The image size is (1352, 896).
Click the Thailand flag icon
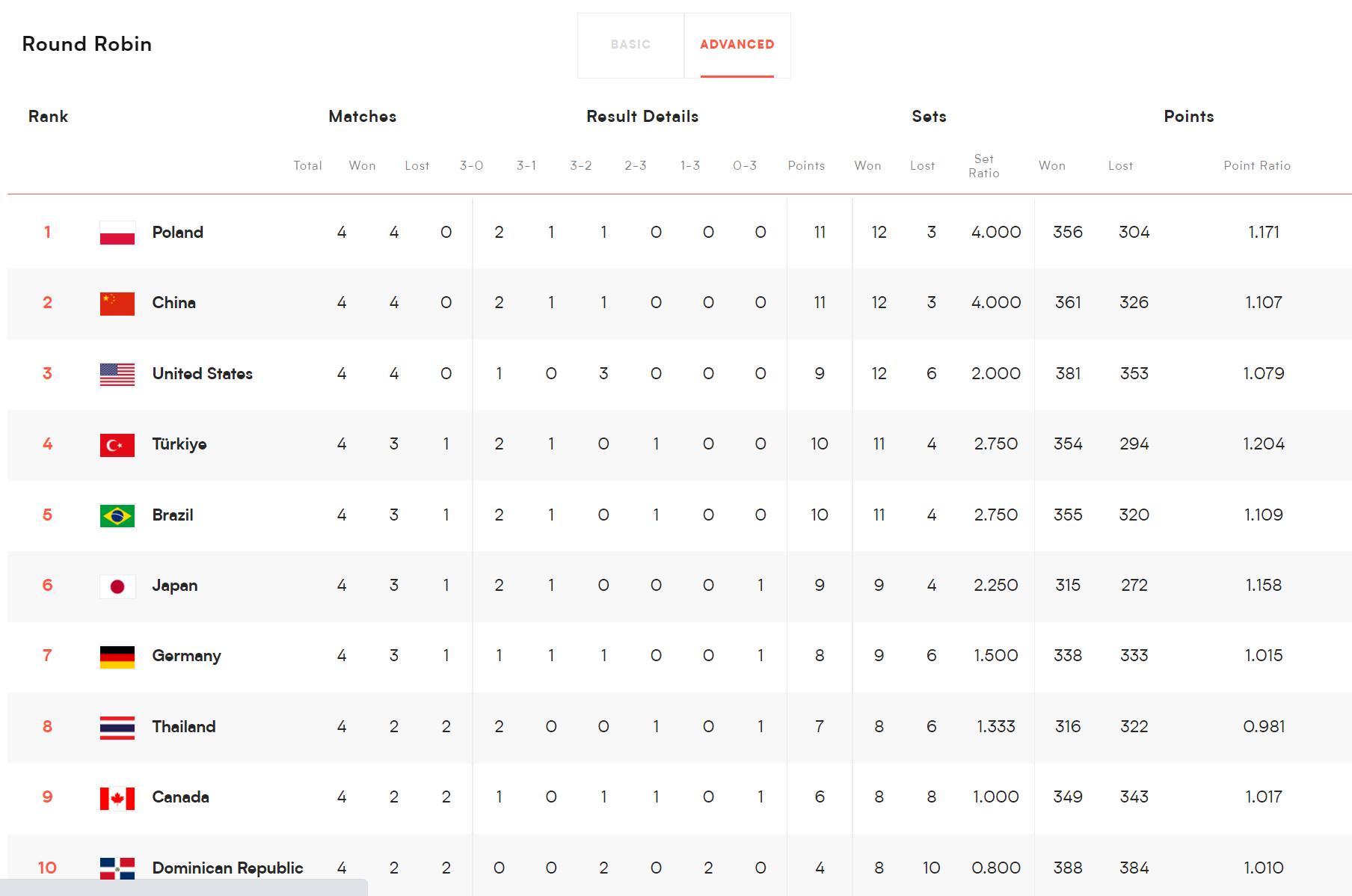117,728
